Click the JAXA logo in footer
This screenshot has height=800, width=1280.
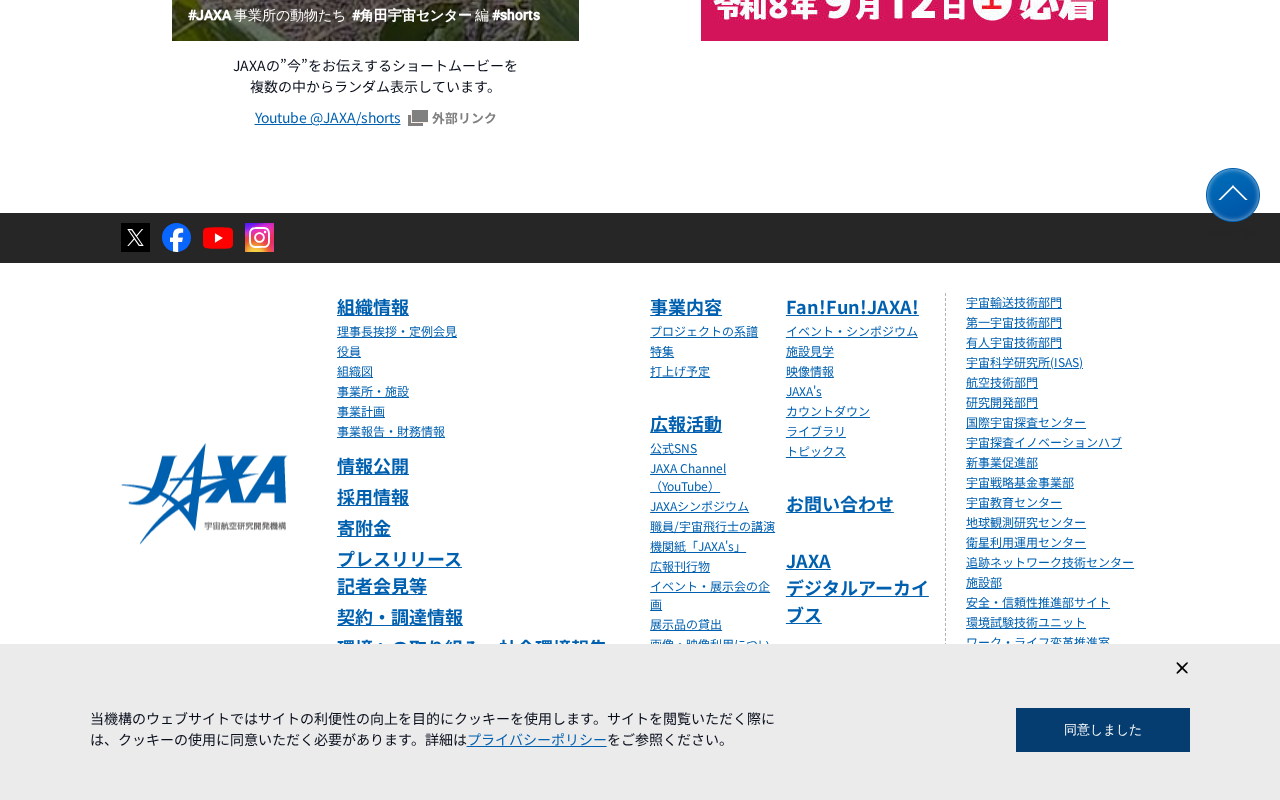click(x=204, y=493)
